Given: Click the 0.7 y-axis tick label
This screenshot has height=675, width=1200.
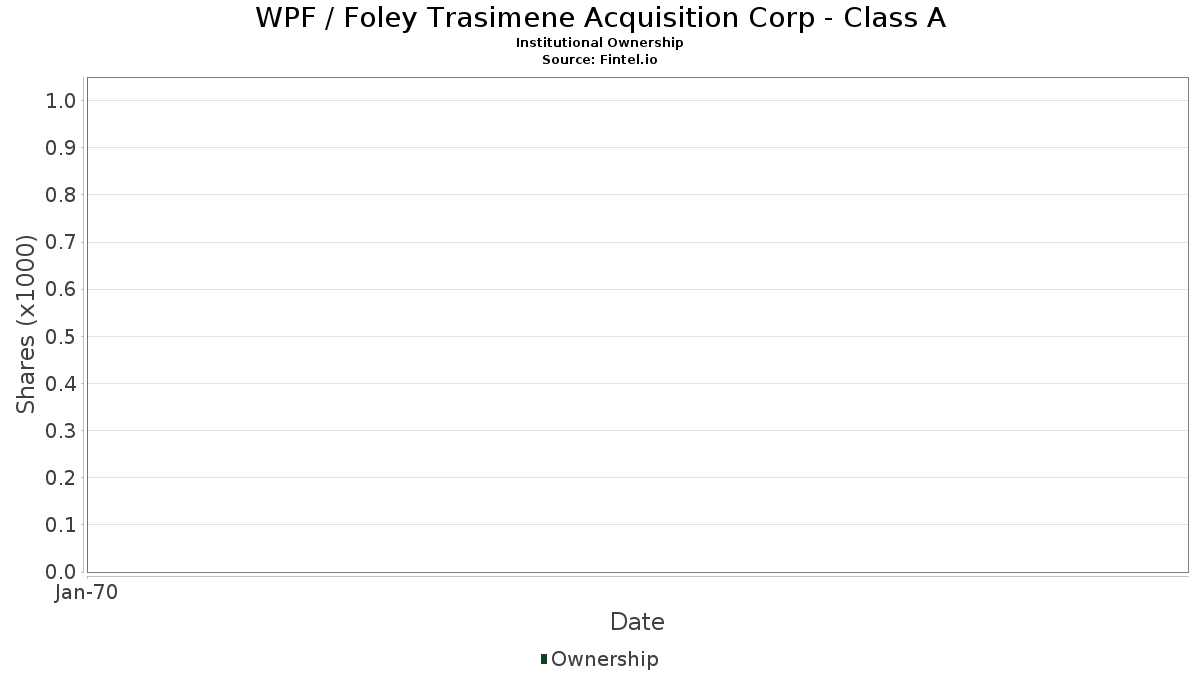Looking at the screenshot, I should click(61, 242).
